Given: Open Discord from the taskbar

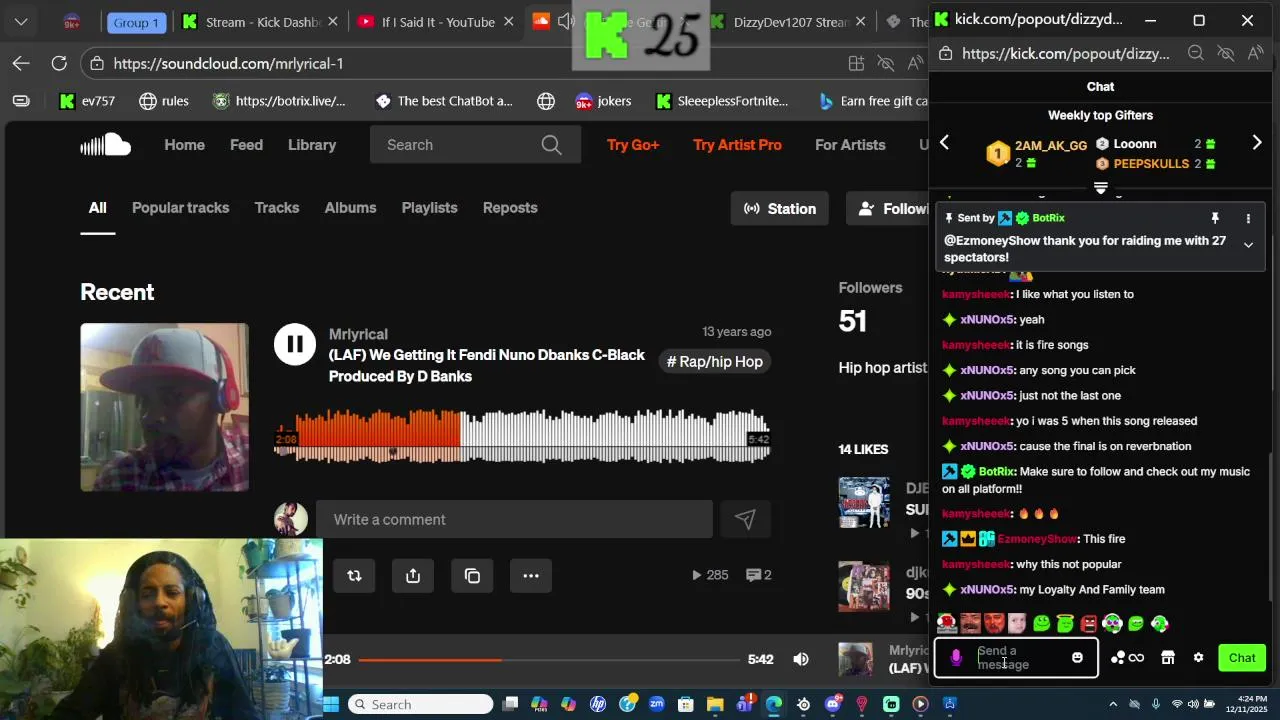Looking at the screenshot, I should (833, 704).
